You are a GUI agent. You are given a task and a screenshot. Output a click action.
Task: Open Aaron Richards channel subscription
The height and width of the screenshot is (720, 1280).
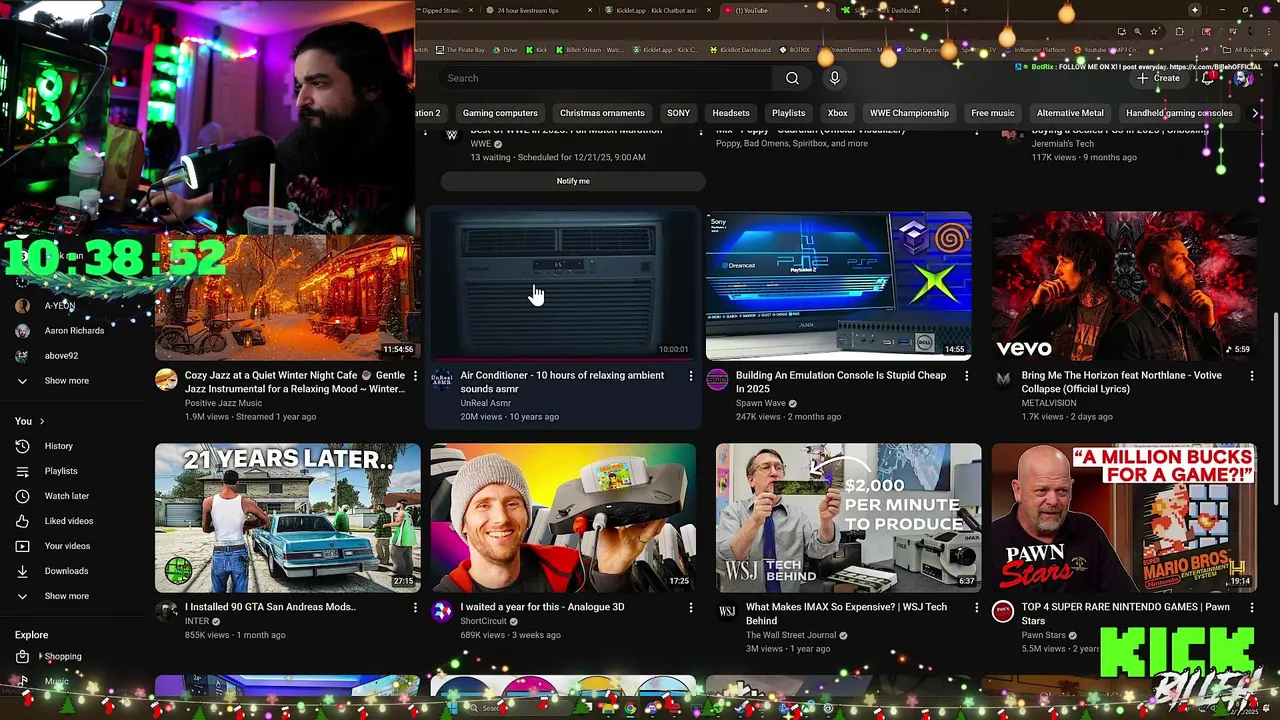click(x=73, y=330)
